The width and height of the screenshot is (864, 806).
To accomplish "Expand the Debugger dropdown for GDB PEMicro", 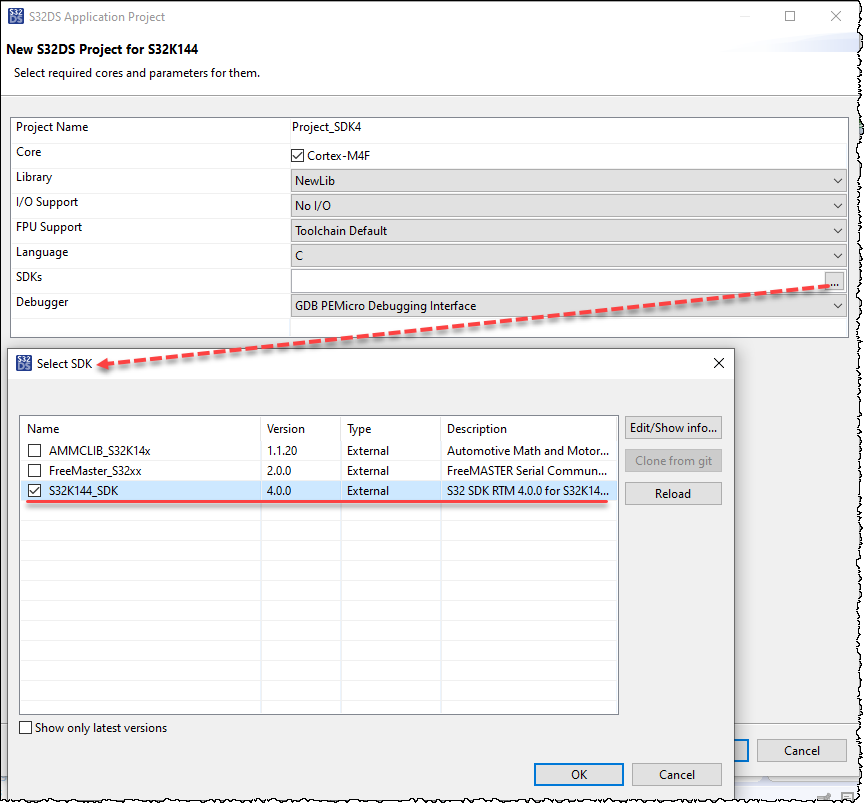I will pos(837,306).
